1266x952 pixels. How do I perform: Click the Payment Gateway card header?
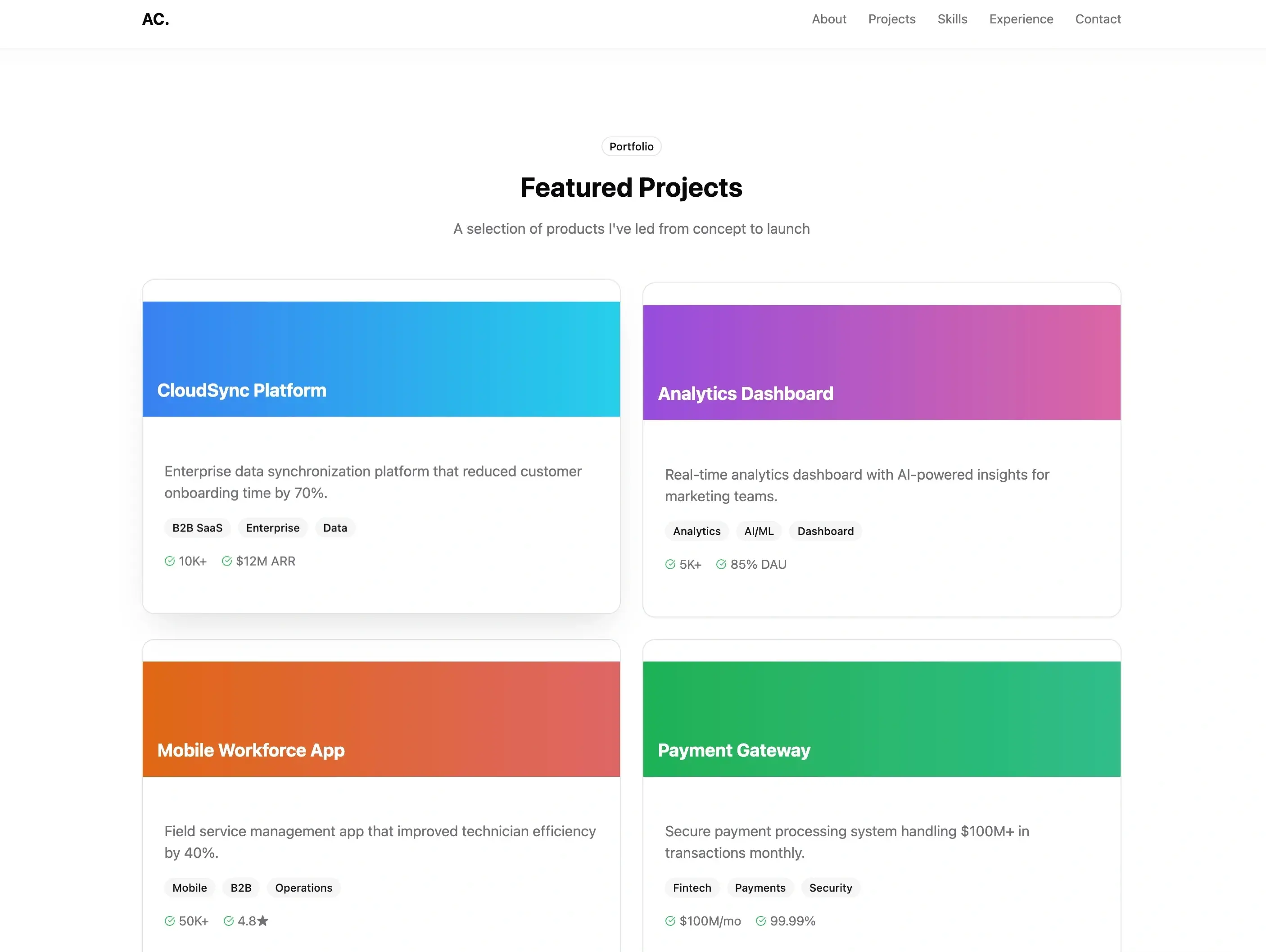tap(882, 719)
